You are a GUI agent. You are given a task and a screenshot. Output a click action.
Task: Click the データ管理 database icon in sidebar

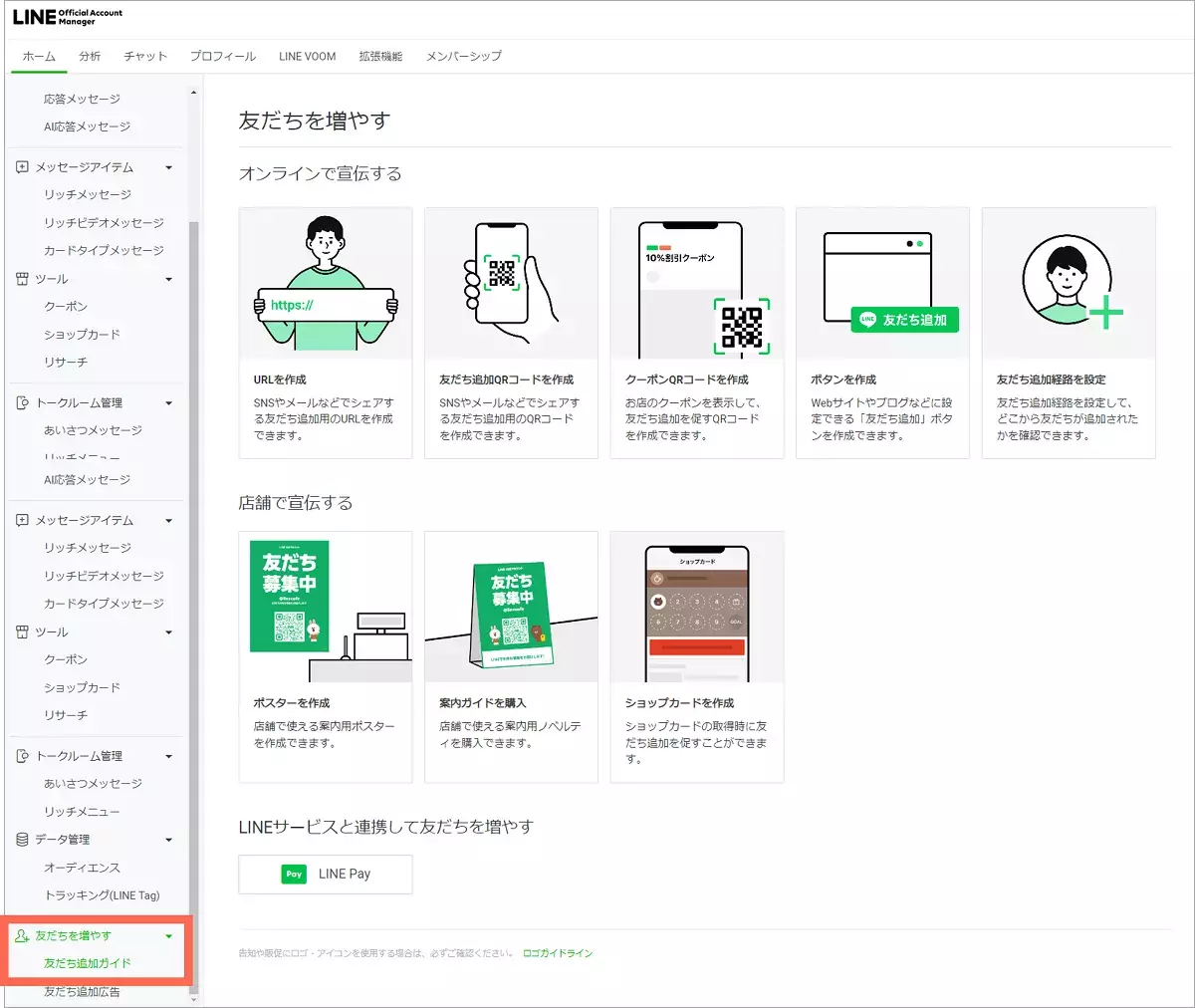click(22, 840)
